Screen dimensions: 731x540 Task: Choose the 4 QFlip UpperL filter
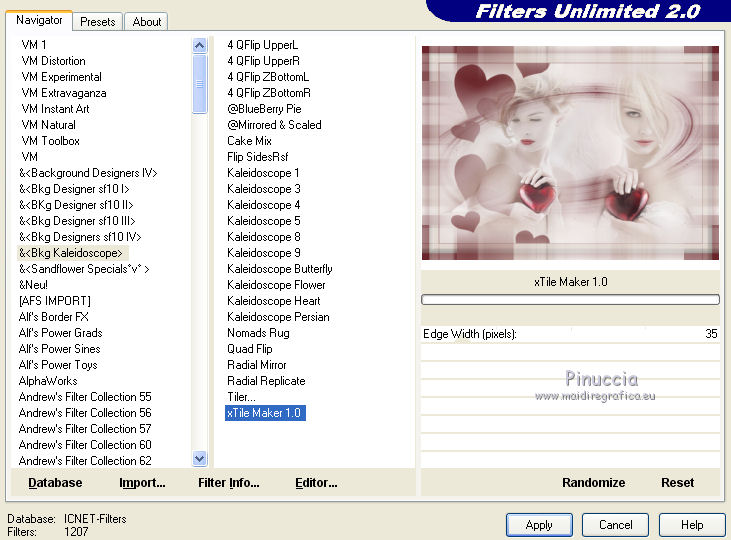coord(262,45)
